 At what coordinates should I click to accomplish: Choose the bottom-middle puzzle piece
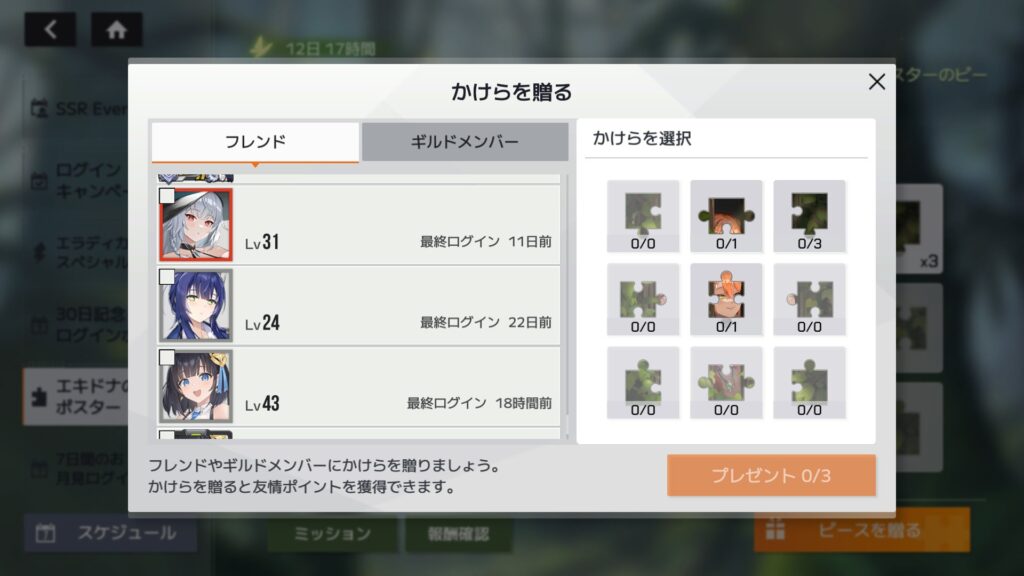tap(726, 383)
